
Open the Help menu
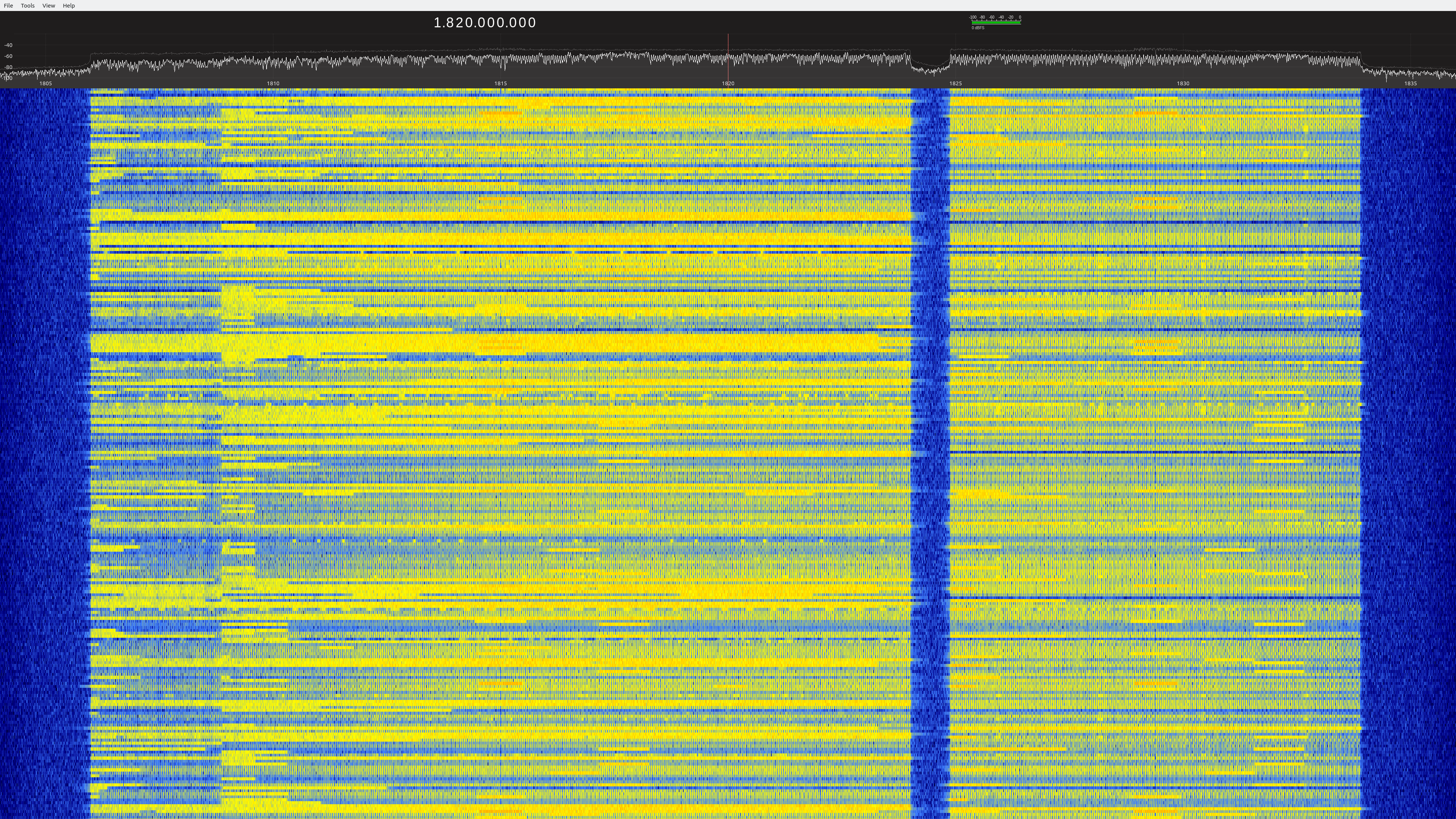(x=68, y=5)
